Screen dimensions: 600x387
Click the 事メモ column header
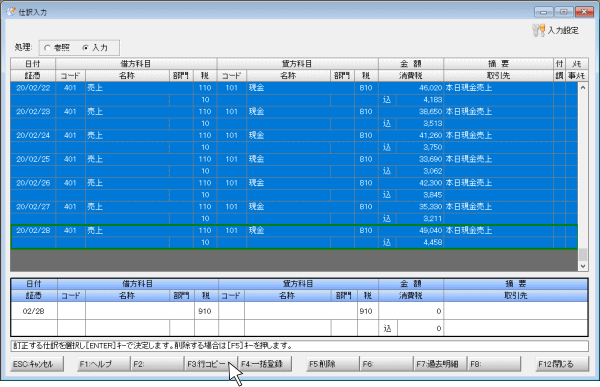pyautogui.click(x=576, y=75)
